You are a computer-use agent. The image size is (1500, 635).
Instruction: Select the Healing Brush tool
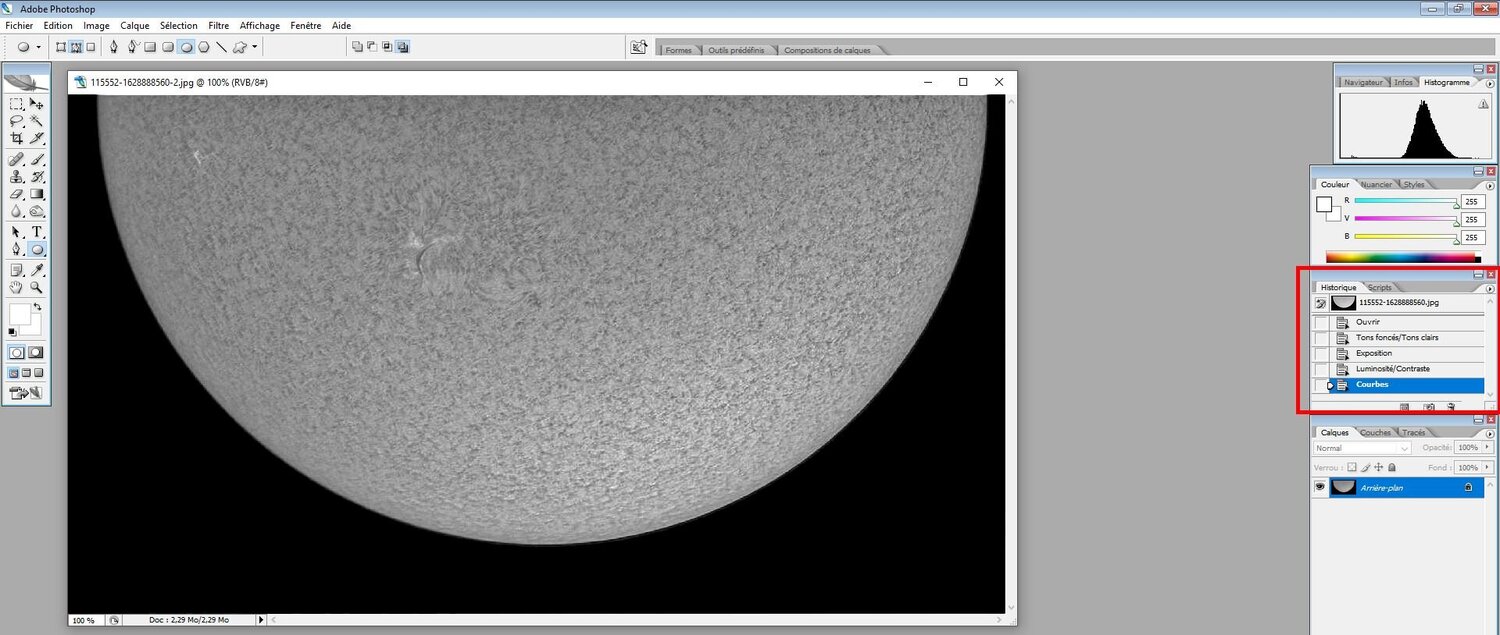[x=17, y=160]
